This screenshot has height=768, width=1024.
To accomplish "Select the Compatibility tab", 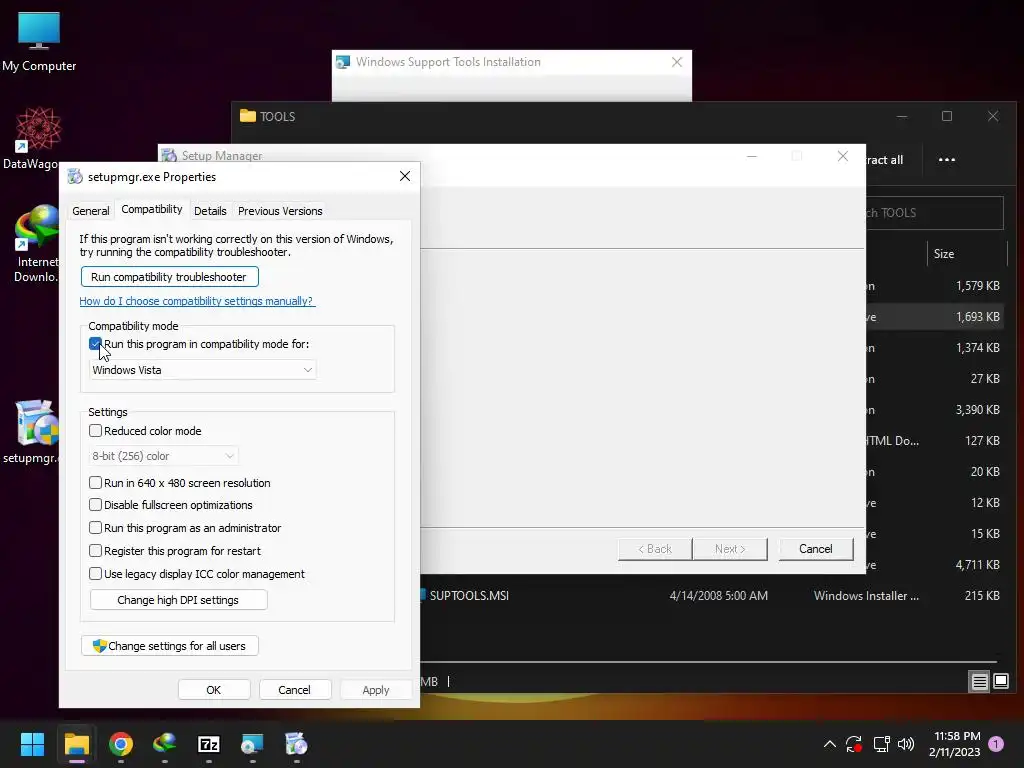I will point(152,209).
